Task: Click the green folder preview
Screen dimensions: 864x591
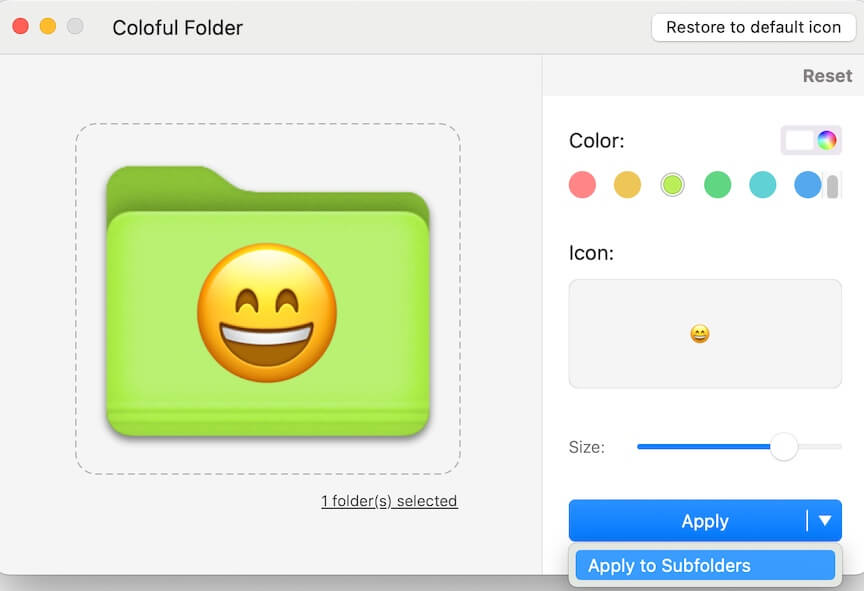Action: tap(270, 300)
